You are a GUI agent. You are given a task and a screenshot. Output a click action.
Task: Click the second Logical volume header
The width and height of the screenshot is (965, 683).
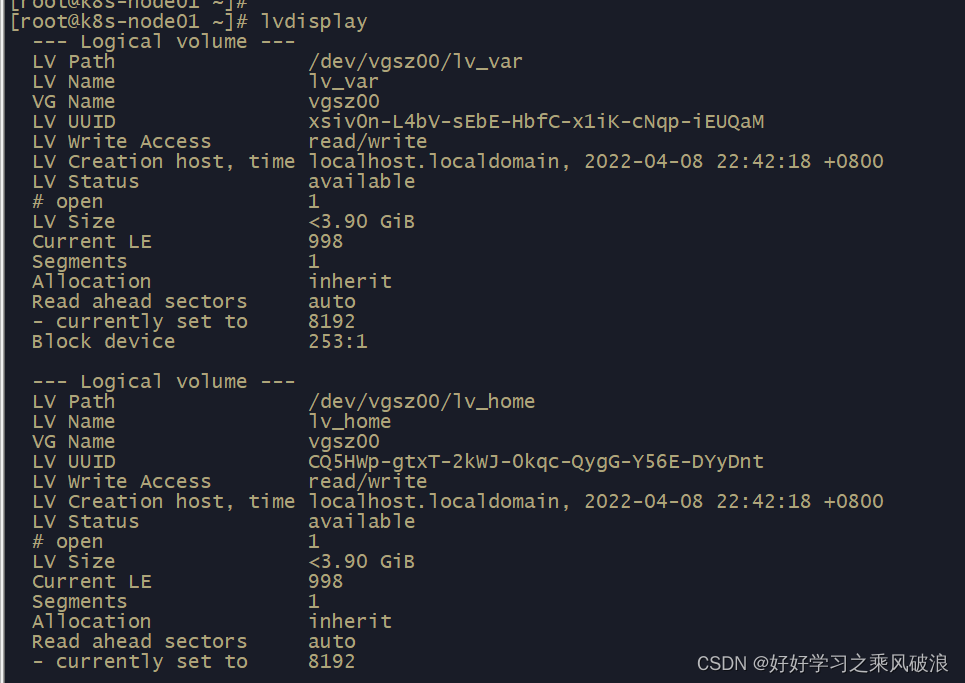point(164,381)
